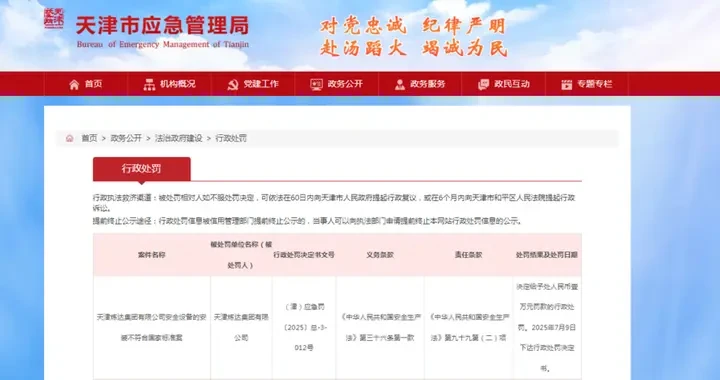
Task: Click the 义务条款 column header
Action: (x=380, y=255)
